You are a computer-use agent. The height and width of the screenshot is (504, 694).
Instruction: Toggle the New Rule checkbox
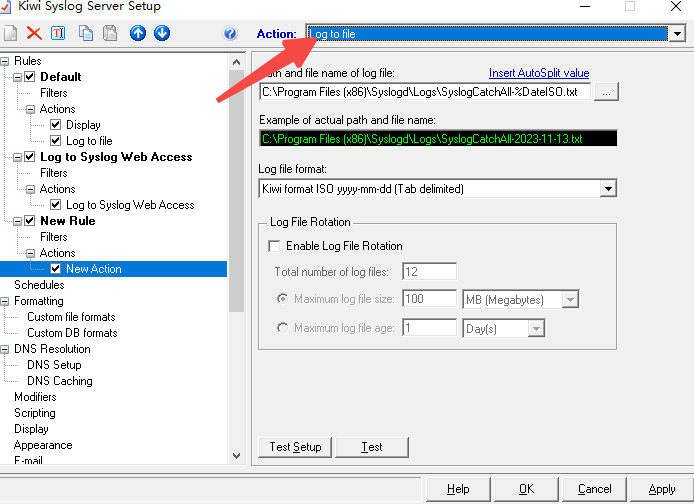click(x=30, y=220)
